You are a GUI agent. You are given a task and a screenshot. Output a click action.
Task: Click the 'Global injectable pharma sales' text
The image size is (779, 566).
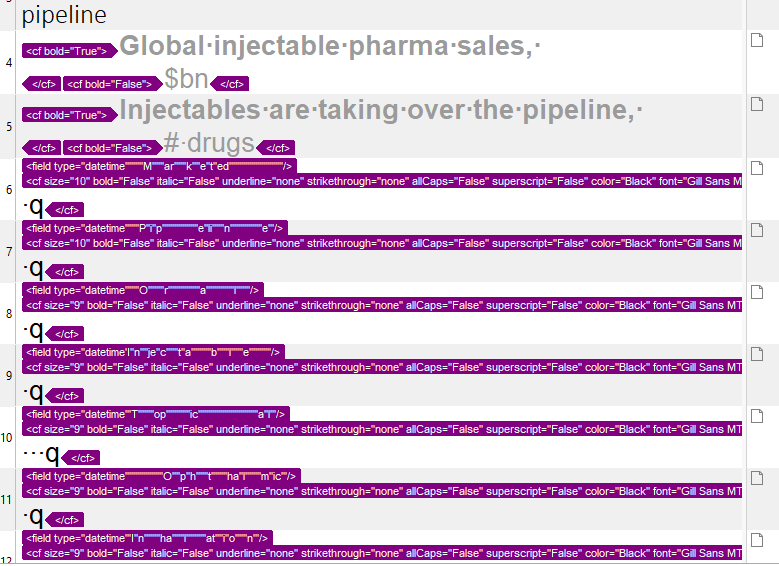click(x=322, y=46)
